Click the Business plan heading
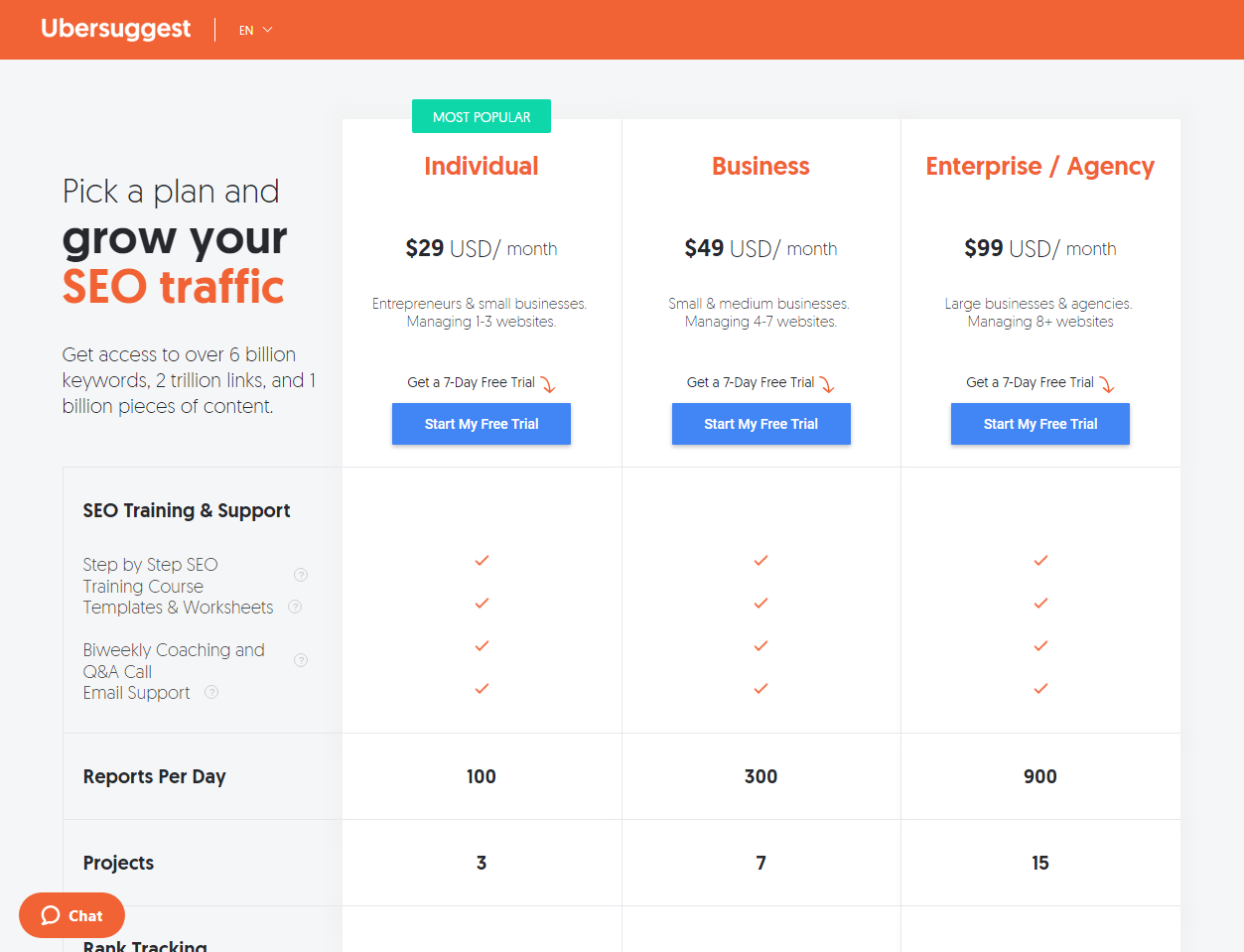Viewport: 1244px width, 952px height. pos(760,166)
